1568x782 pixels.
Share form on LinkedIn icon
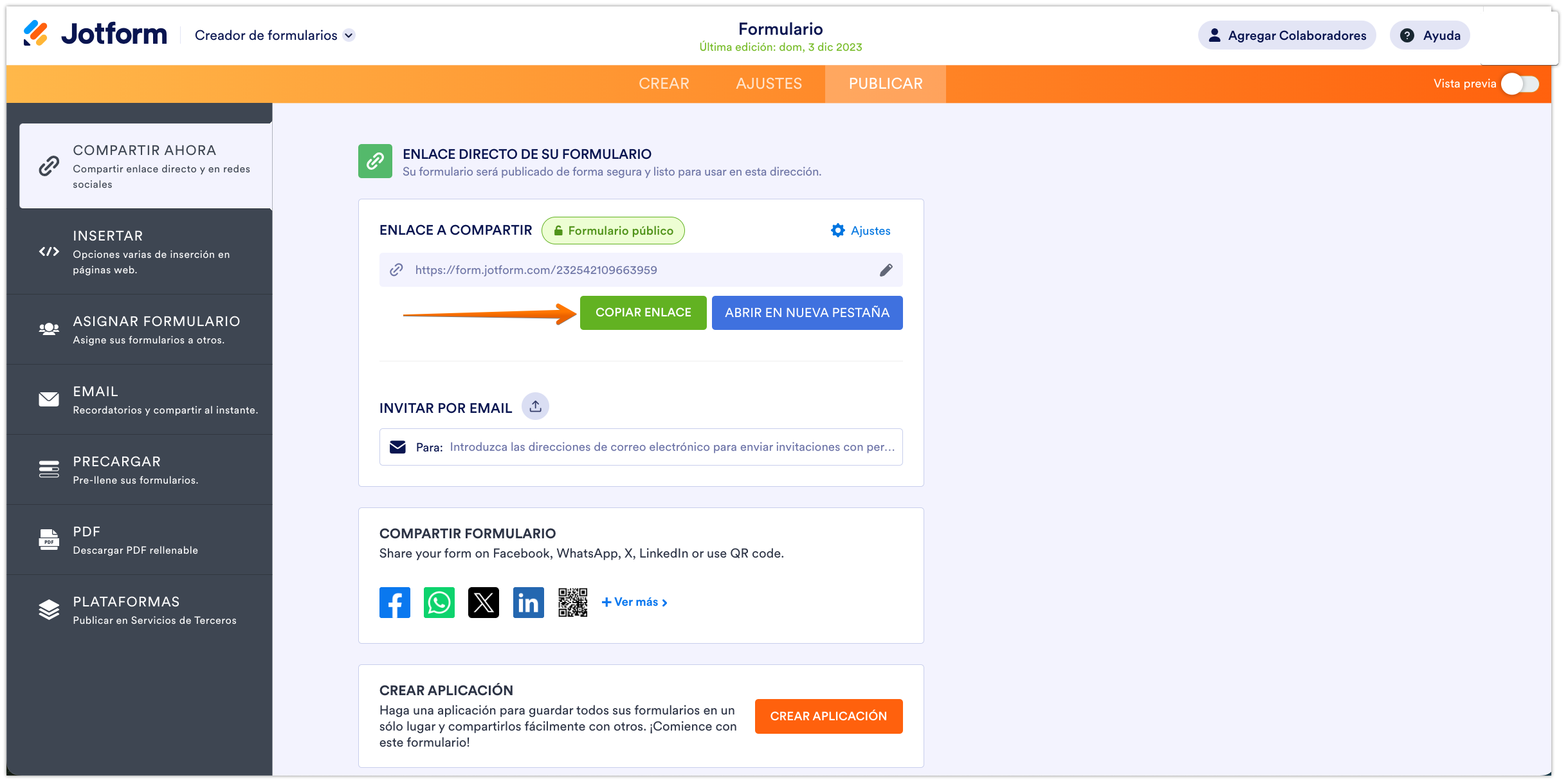click(528, 603)
